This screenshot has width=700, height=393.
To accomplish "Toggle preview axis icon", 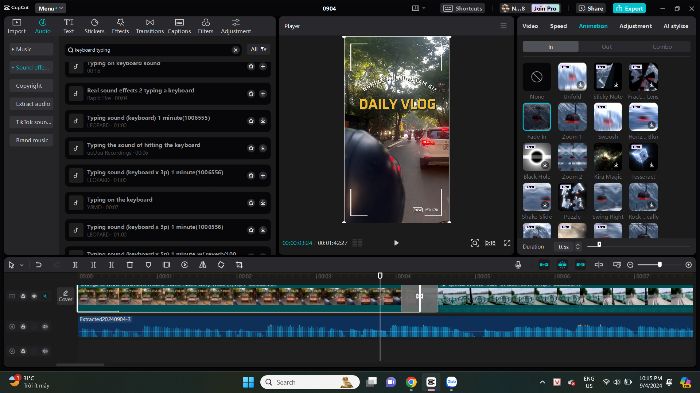I will (599, 265).
